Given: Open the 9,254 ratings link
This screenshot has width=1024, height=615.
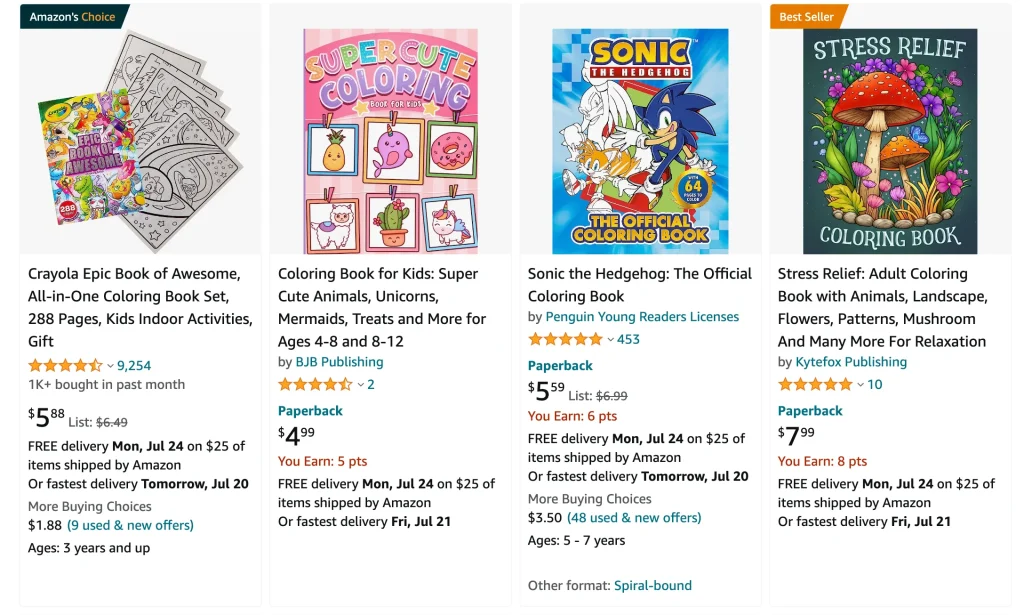Looking at the screenshot, I should click(134, 366).
